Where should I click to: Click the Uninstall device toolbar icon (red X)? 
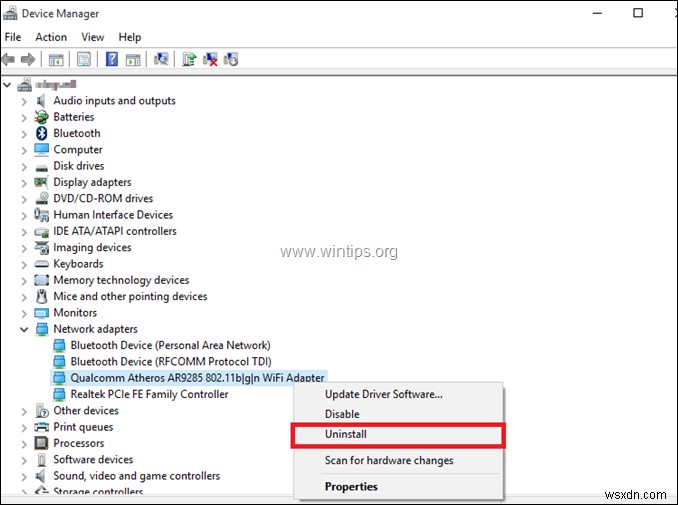pos(210,59)
